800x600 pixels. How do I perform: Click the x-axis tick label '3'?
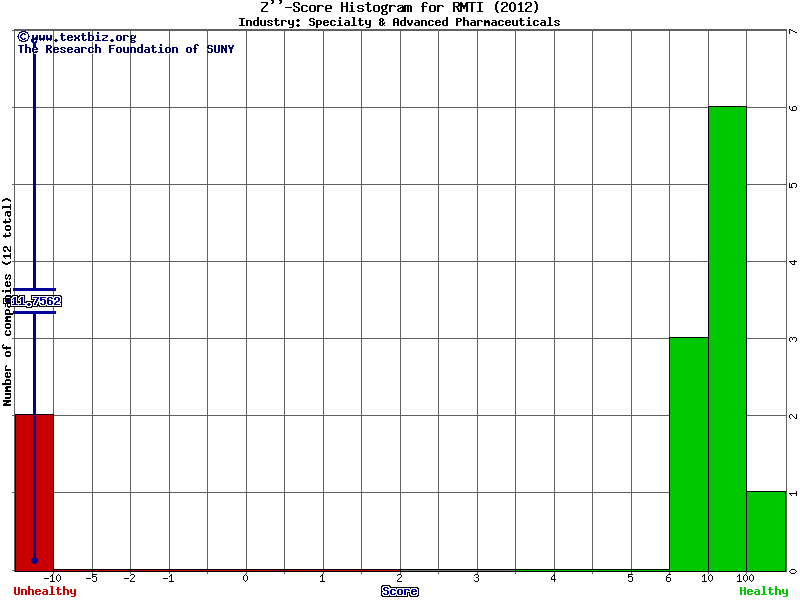point(477,578)
